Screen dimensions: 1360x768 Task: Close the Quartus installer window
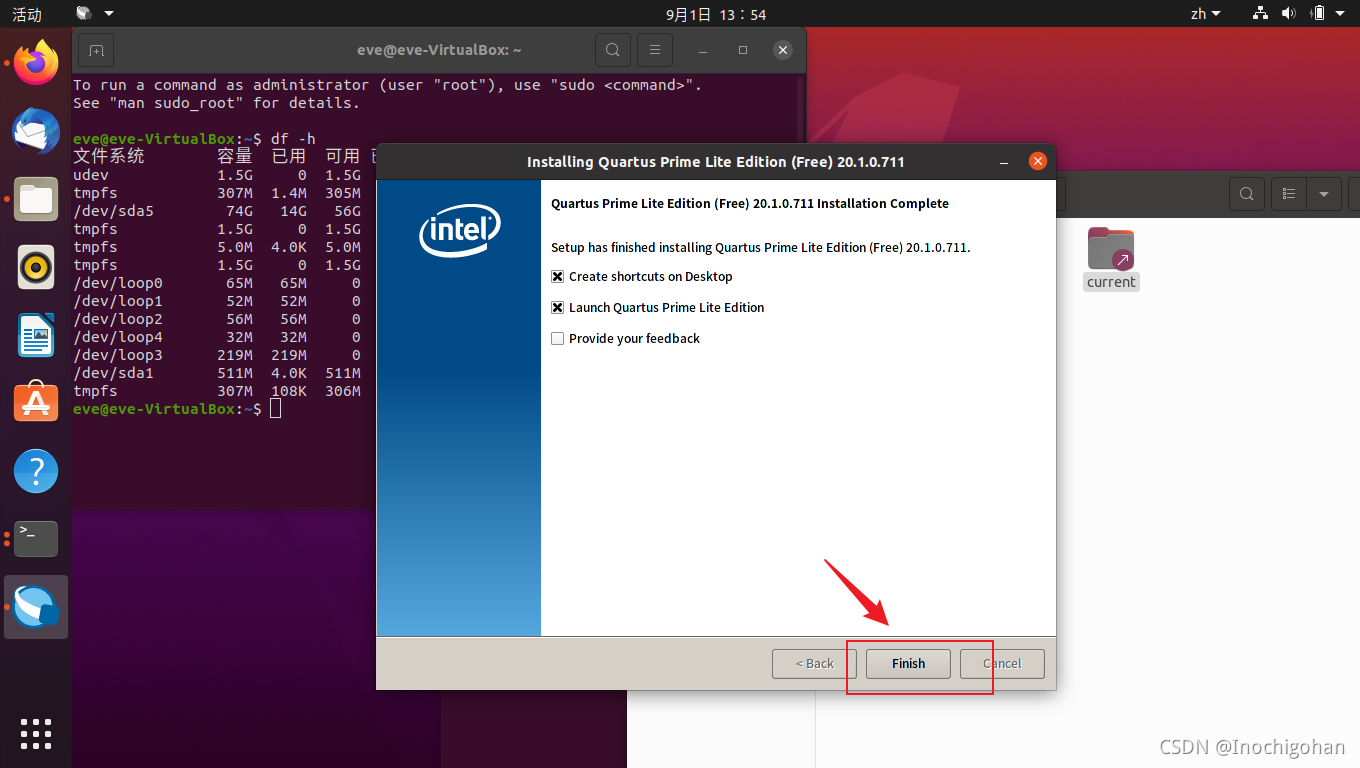[1037, 161]
